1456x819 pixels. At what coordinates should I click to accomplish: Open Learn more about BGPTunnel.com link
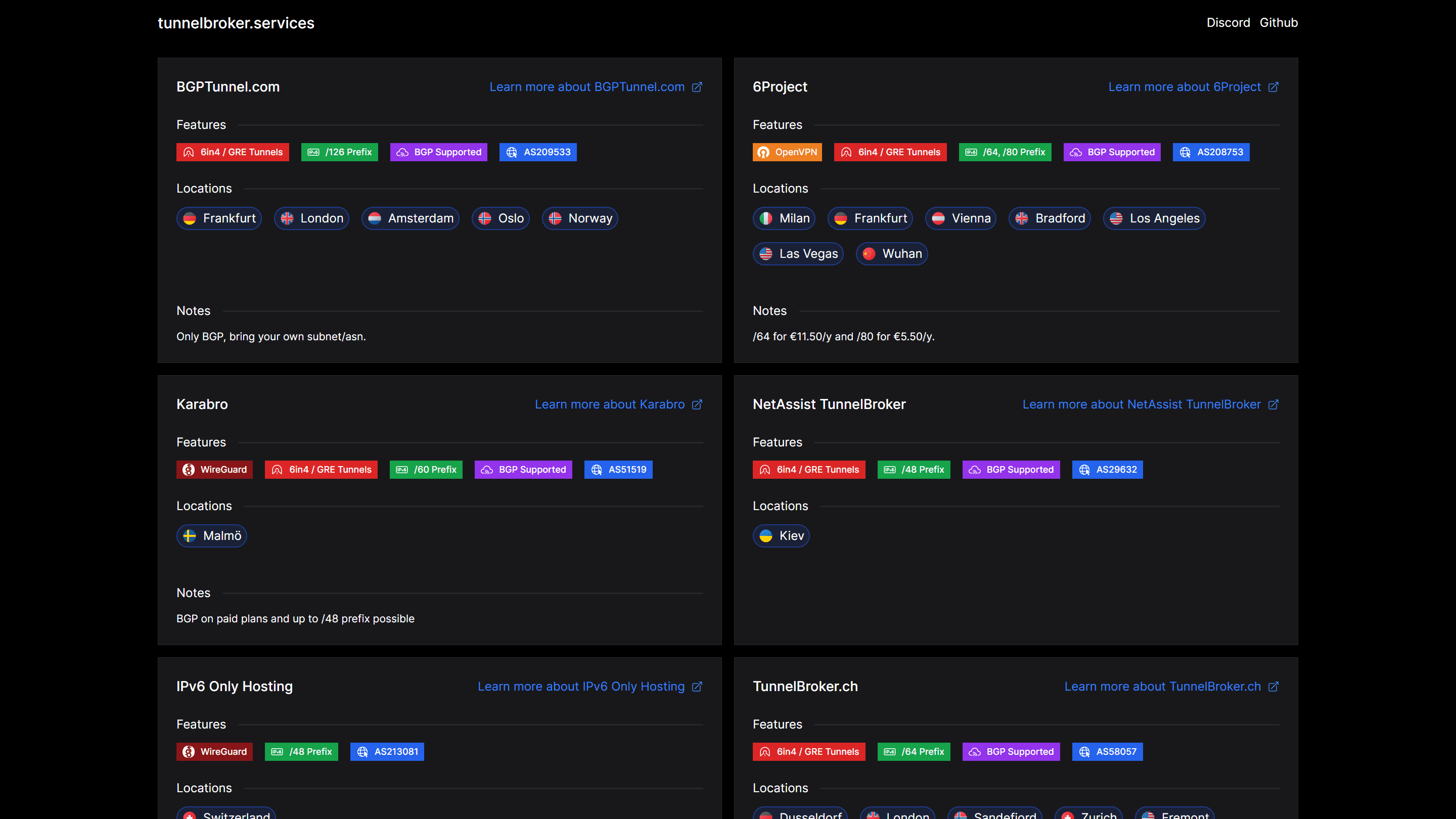[586, 87]
